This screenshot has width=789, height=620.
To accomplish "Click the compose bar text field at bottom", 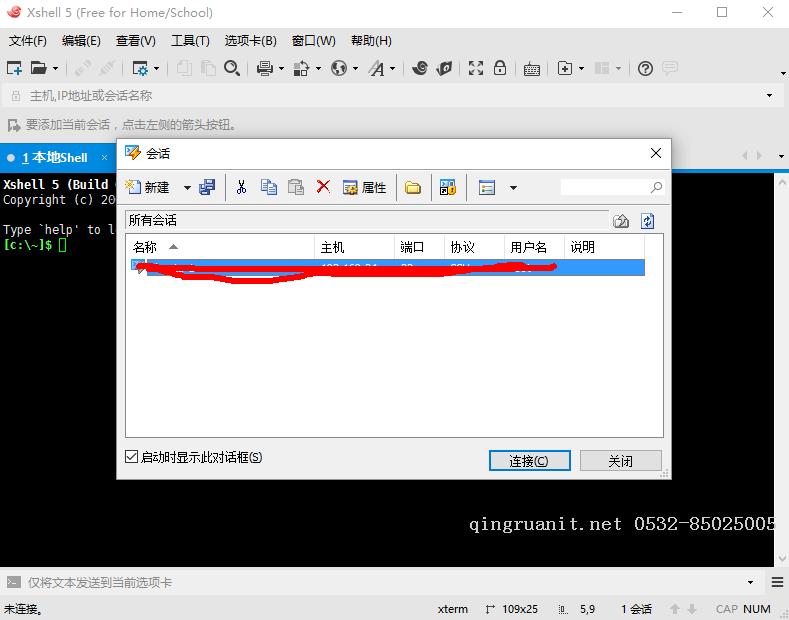I will tap(382, 582).
